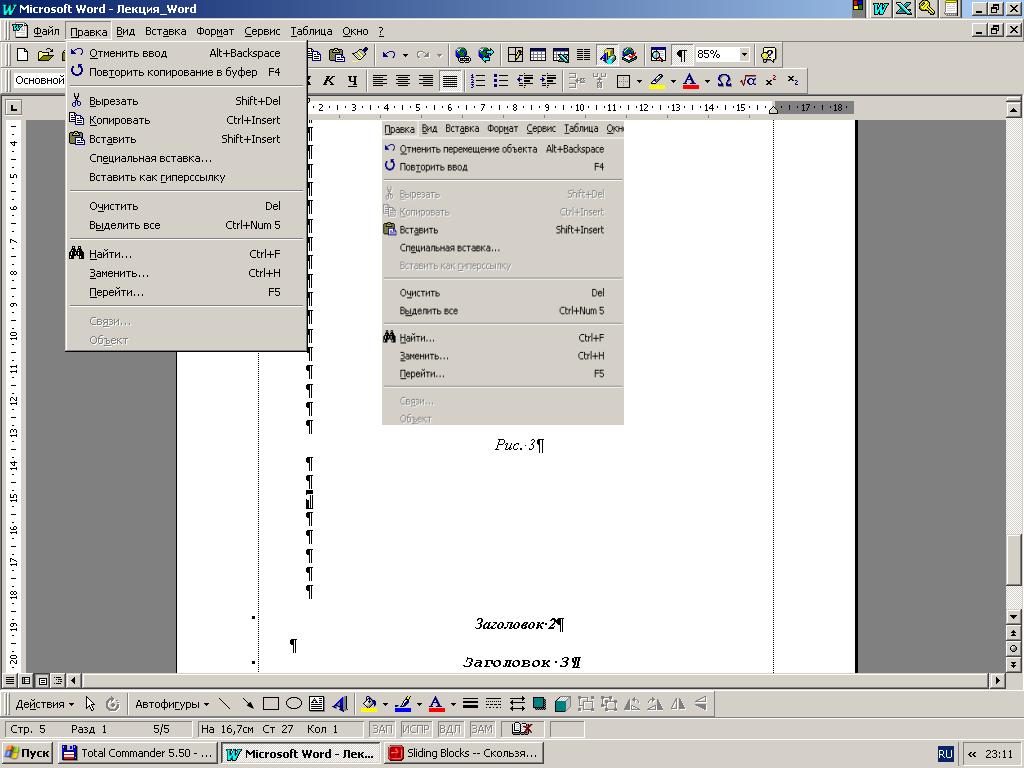
Task: Expand the undo history arrow
Action: pos(405,55)
